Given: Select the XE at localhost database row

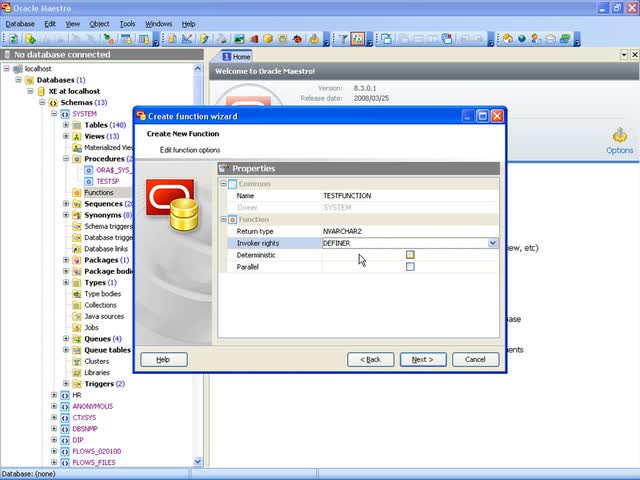Looking at the screenshot, I should pos(74,91).
